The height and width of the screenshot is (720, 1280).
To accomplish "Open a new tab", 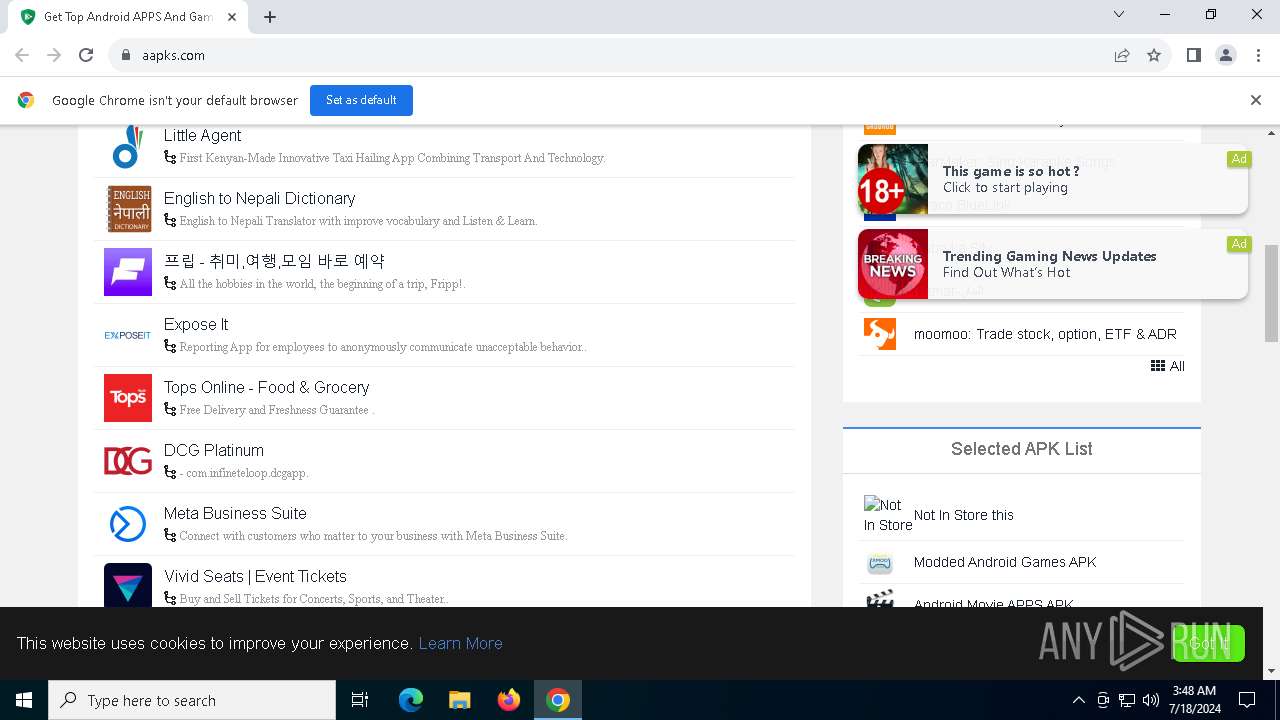I will click(x=270, y=17).
